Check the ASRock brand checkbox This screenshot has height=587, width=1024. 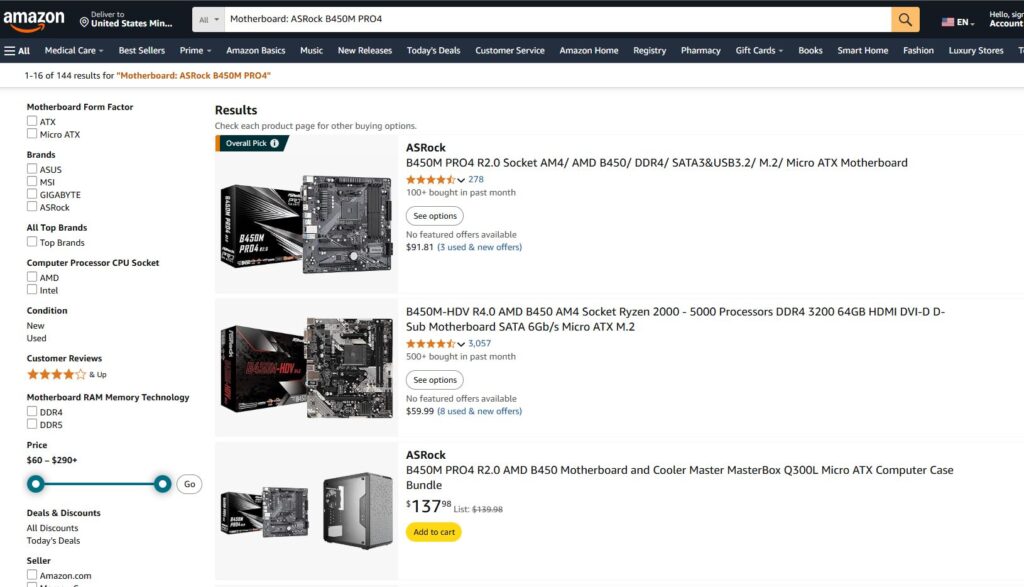tap(32, 206)
